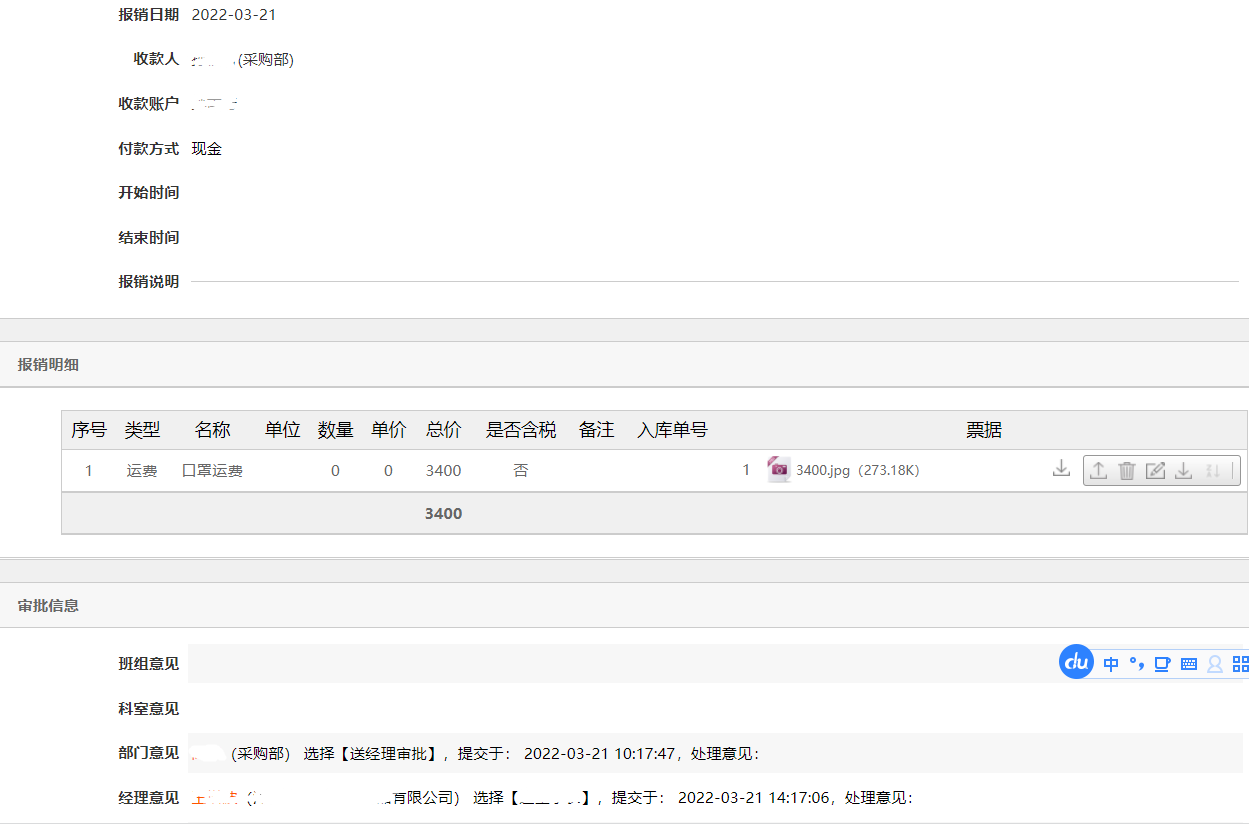1249x828 pixels.
Task: Open Baidu IME menu via the du logo
Action: (1076, 663)
